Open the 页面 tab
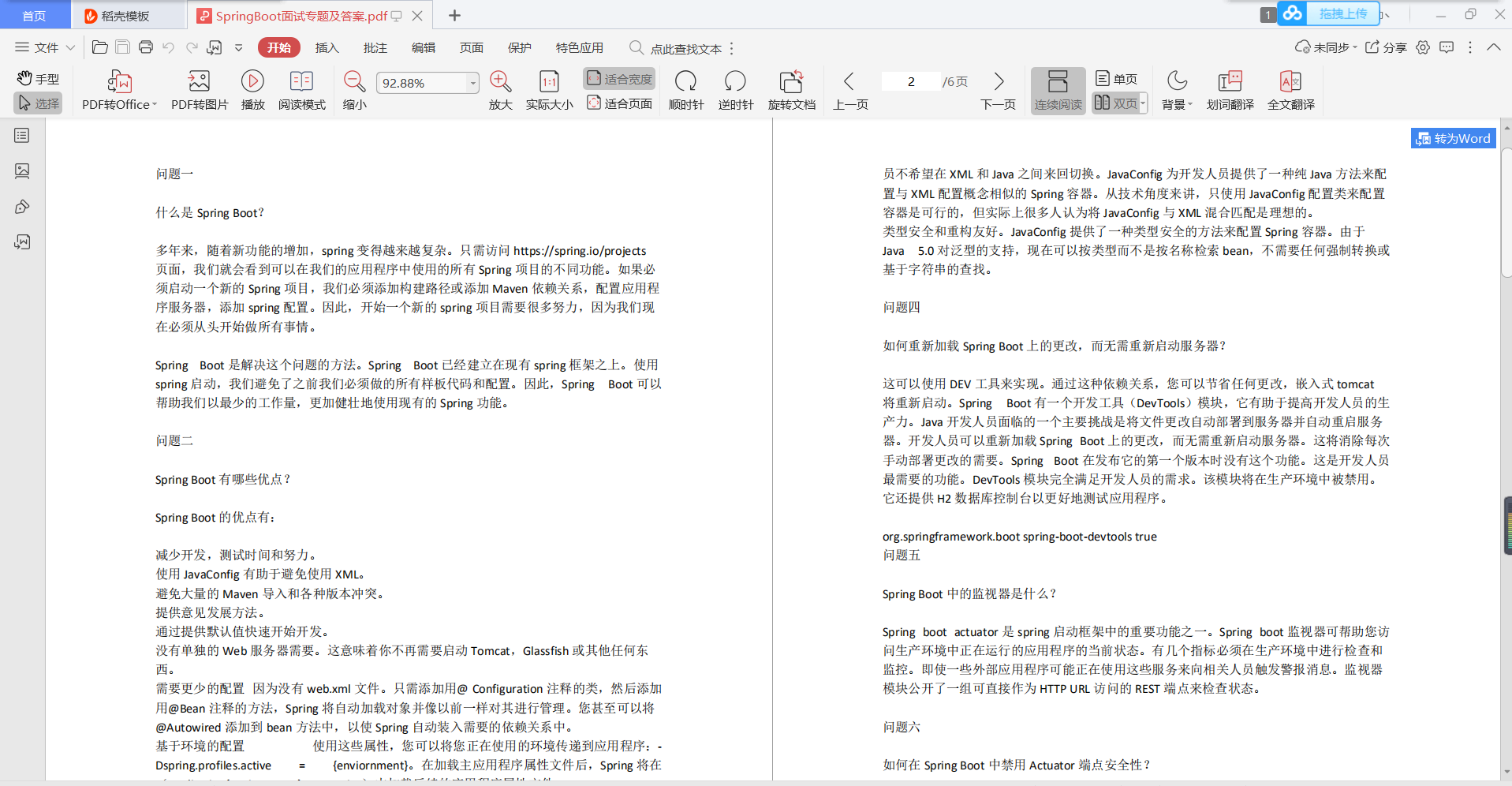1512x786 pixels. coord(472,47)
